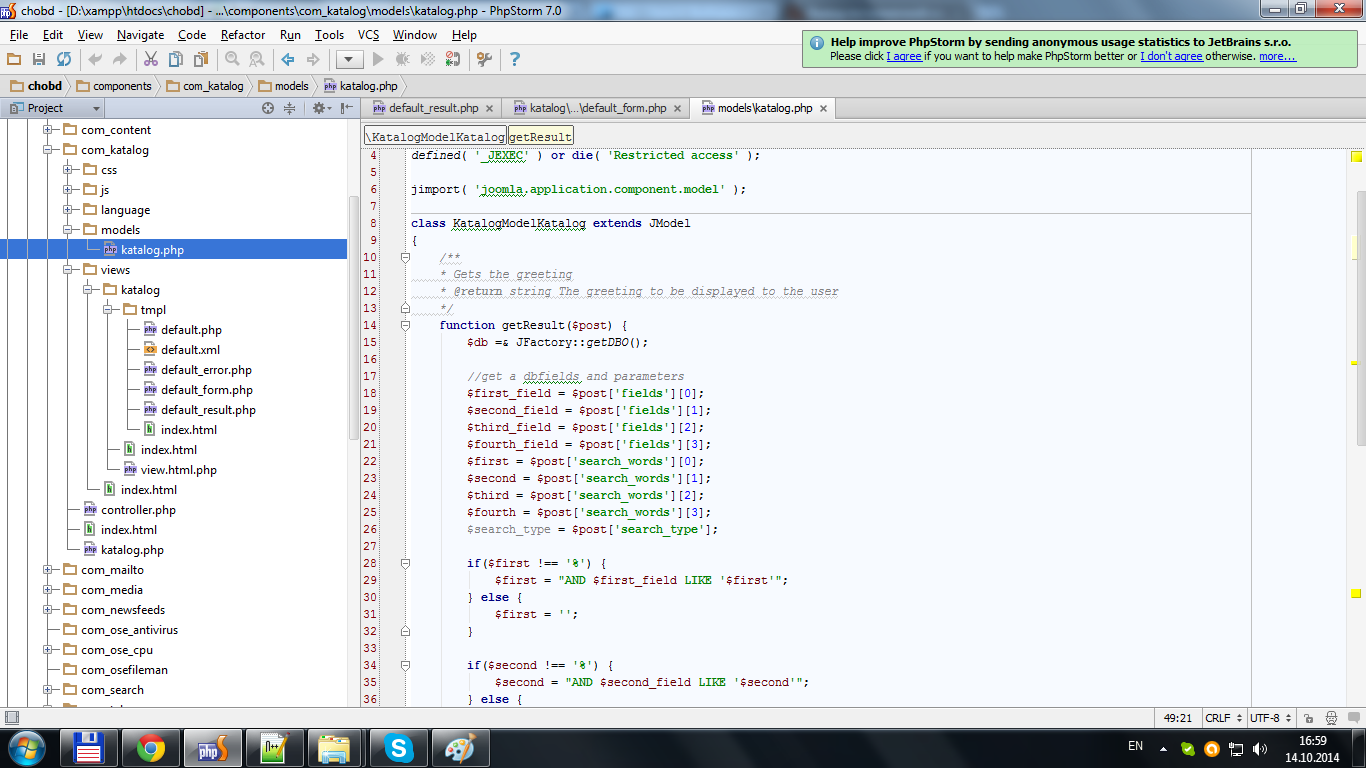1366x768 pixels.
Task: Click the "I agree" link
Action: click(904, 56)
